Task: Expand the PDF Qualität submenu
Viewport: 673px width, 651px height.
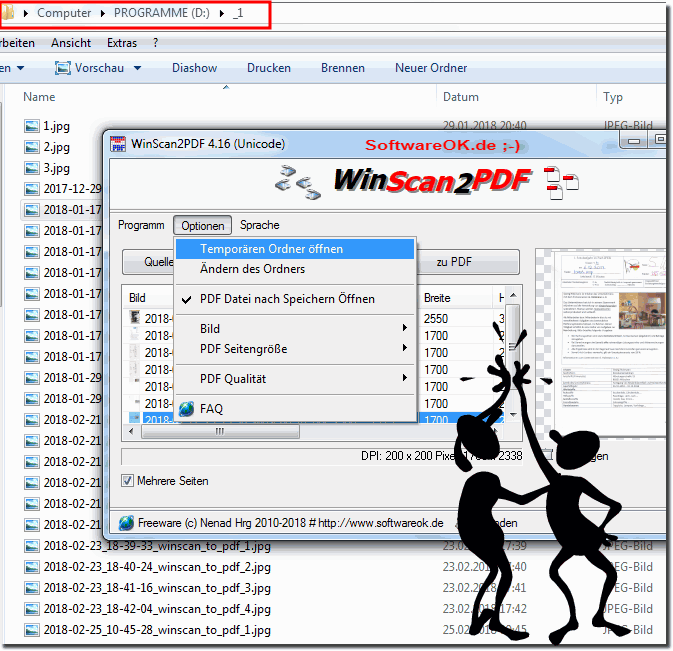Action: pos(295,379)
